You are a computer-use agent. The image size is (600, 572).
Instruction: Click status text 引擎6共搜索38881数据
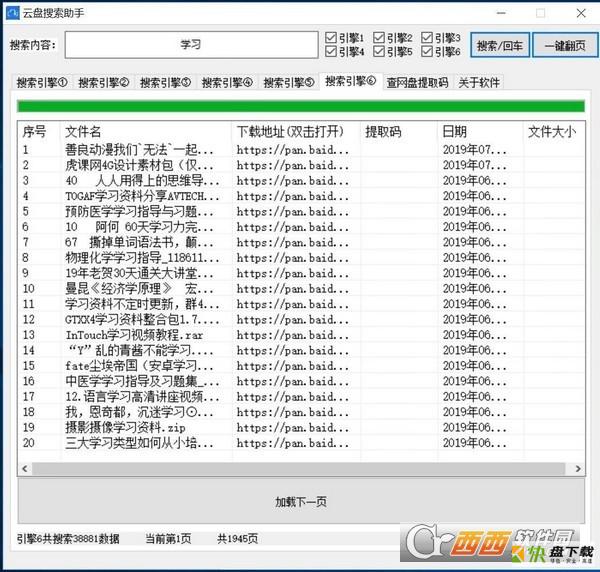[x=68, y=539]
